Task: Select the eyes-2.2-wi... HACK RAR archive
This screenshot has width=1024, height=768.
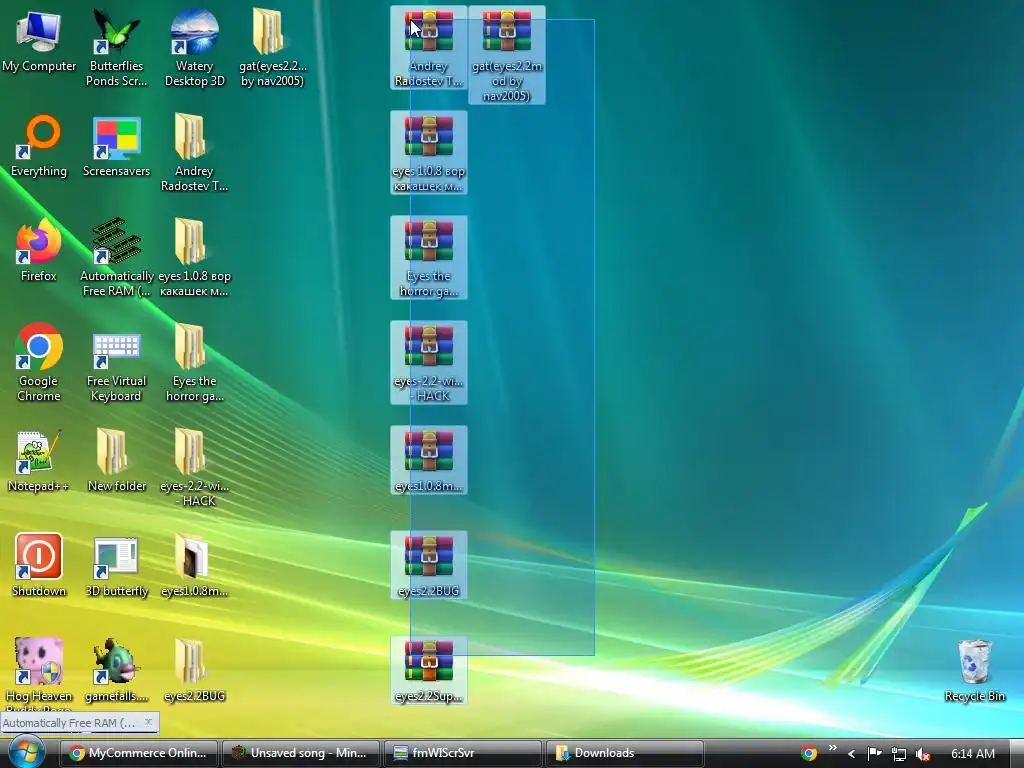Action: tap(428, 363)
